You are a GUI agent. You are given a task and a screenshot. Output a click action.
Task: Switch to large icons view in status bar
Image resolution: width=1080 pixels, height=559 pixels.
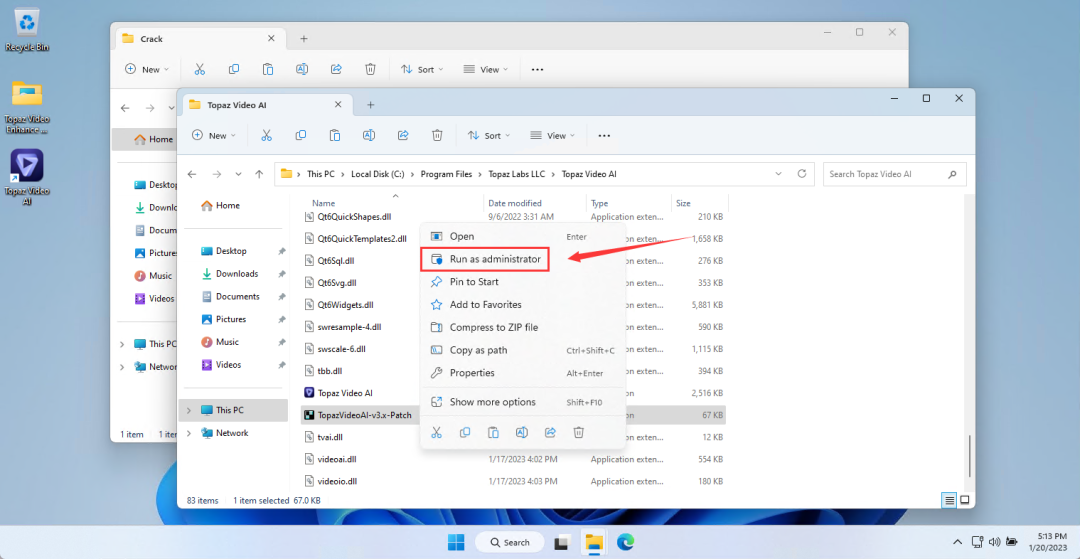coord(964,500)
